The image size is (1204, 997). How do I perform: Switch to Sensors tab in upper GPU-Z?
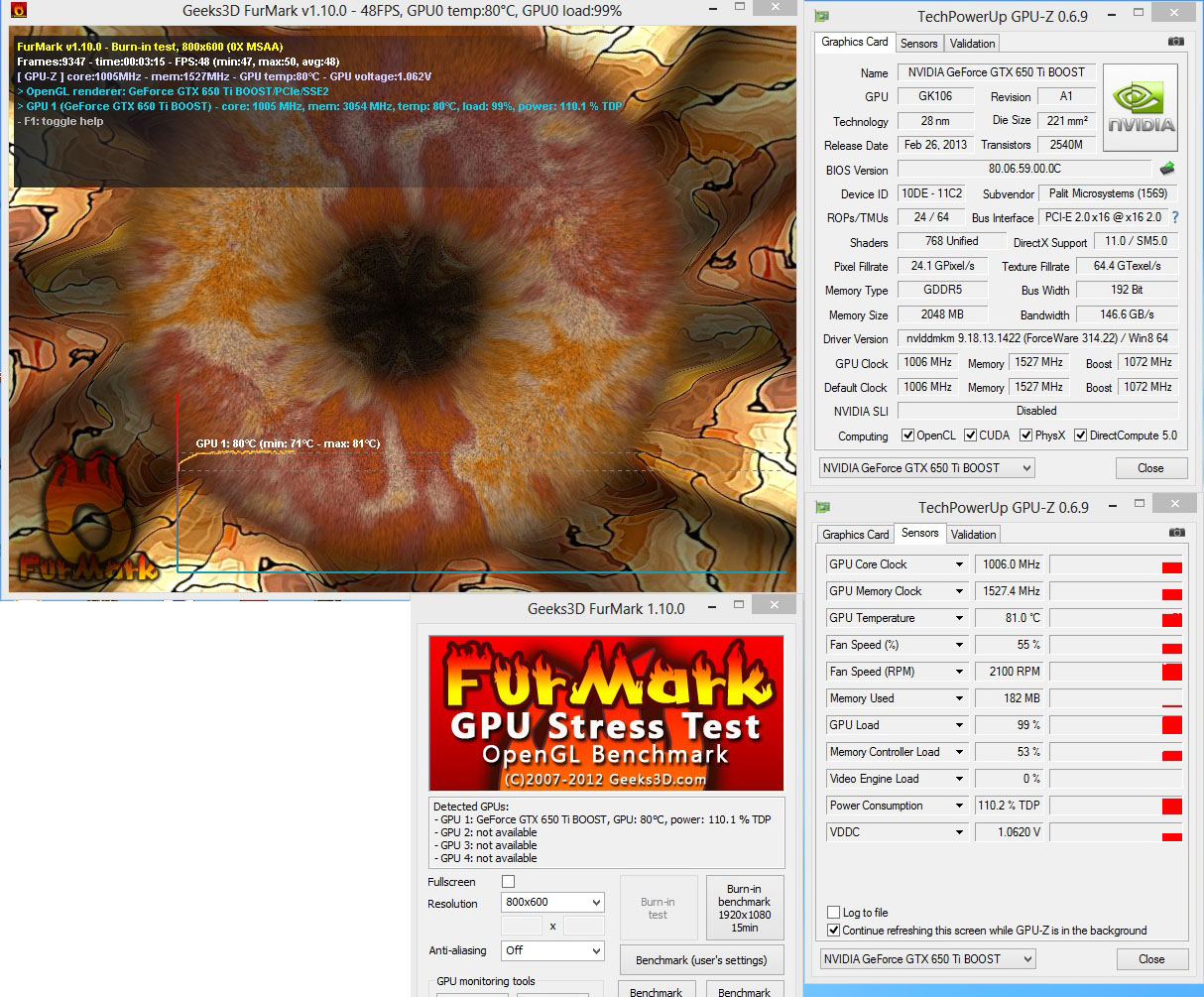click(x=918, y=44)
